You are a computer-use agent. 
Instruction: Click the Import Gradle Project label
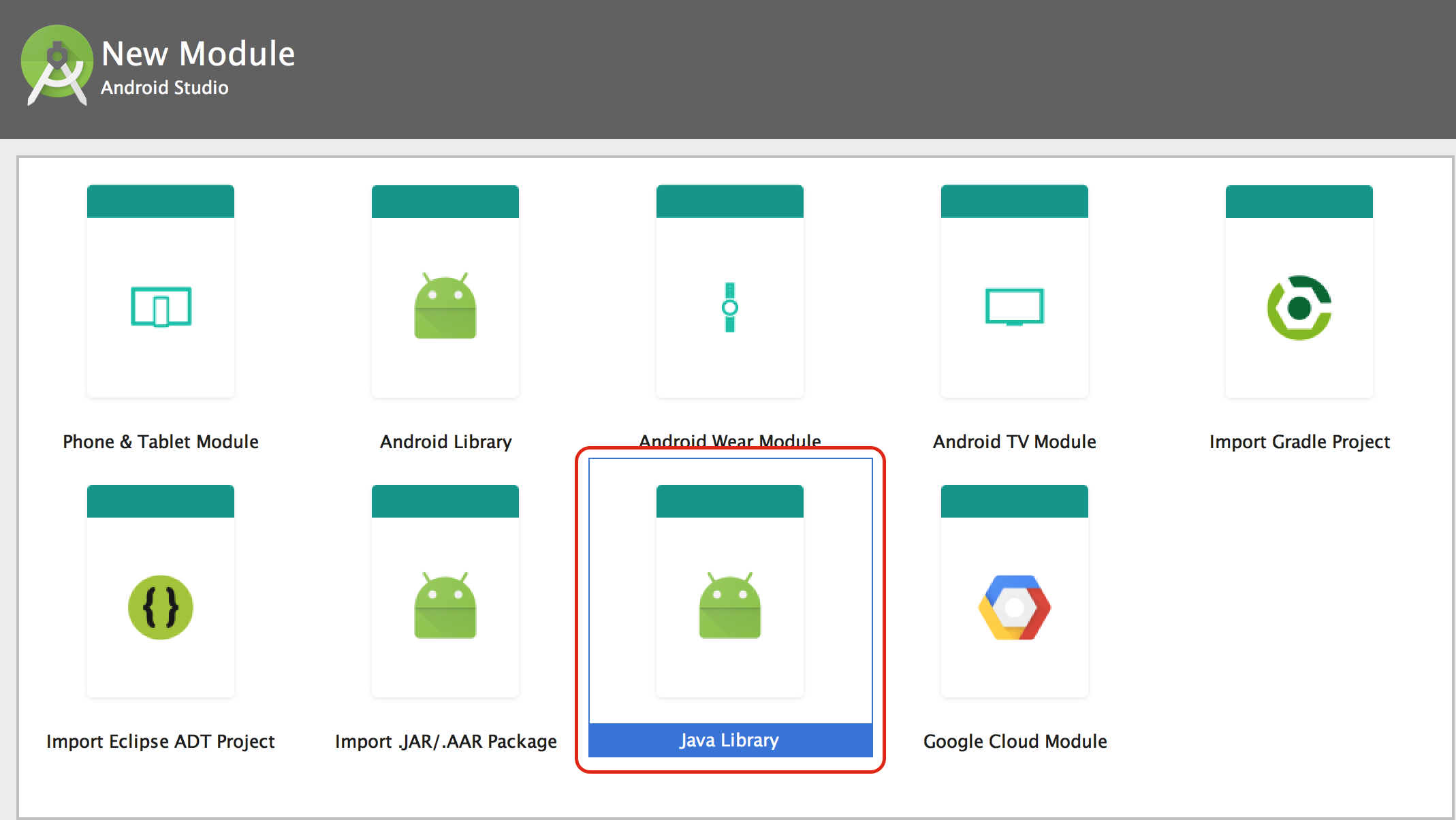tap(1299, 442)
